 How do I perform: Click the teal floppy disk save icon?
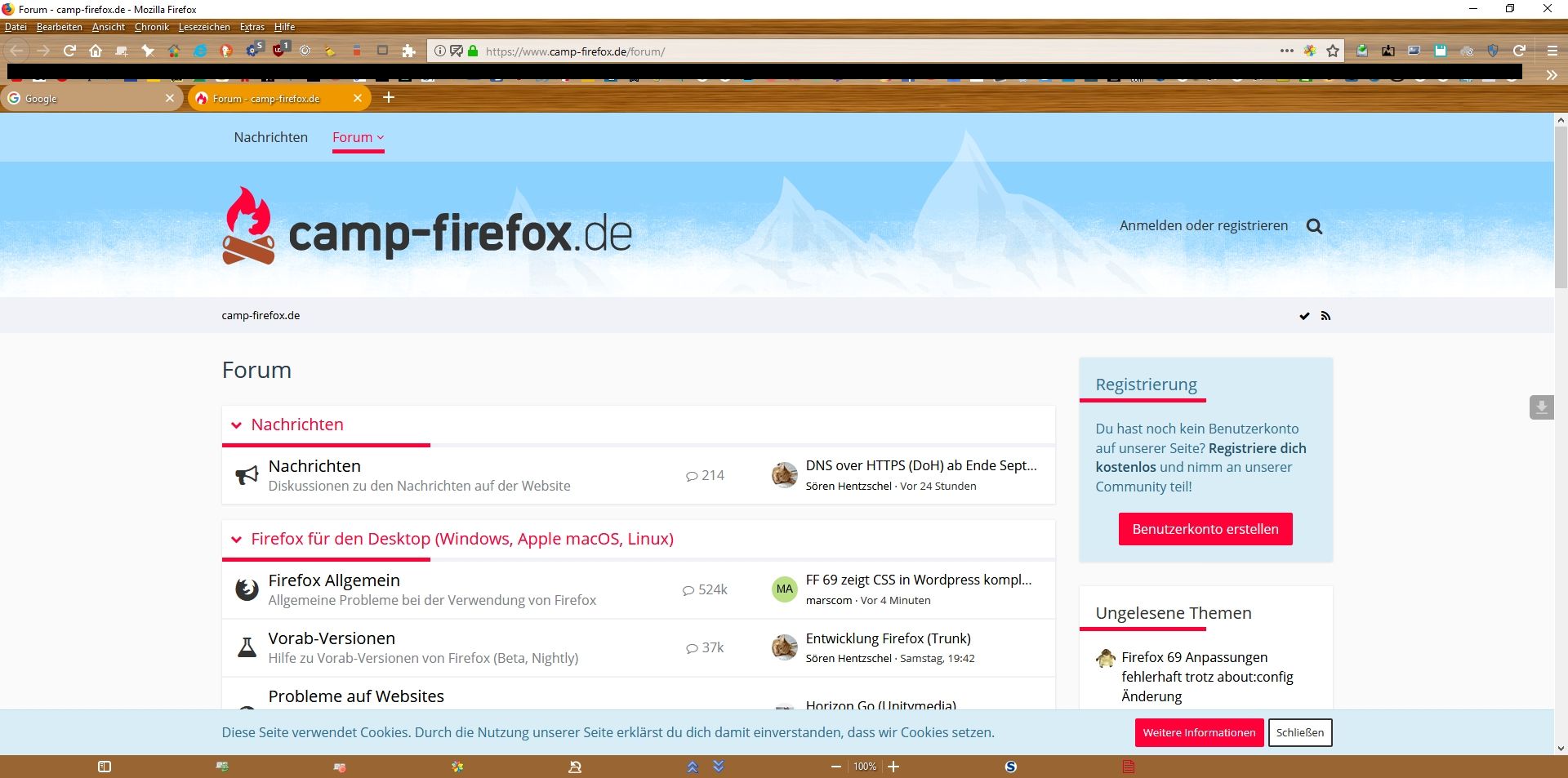tap(1441, 51)
